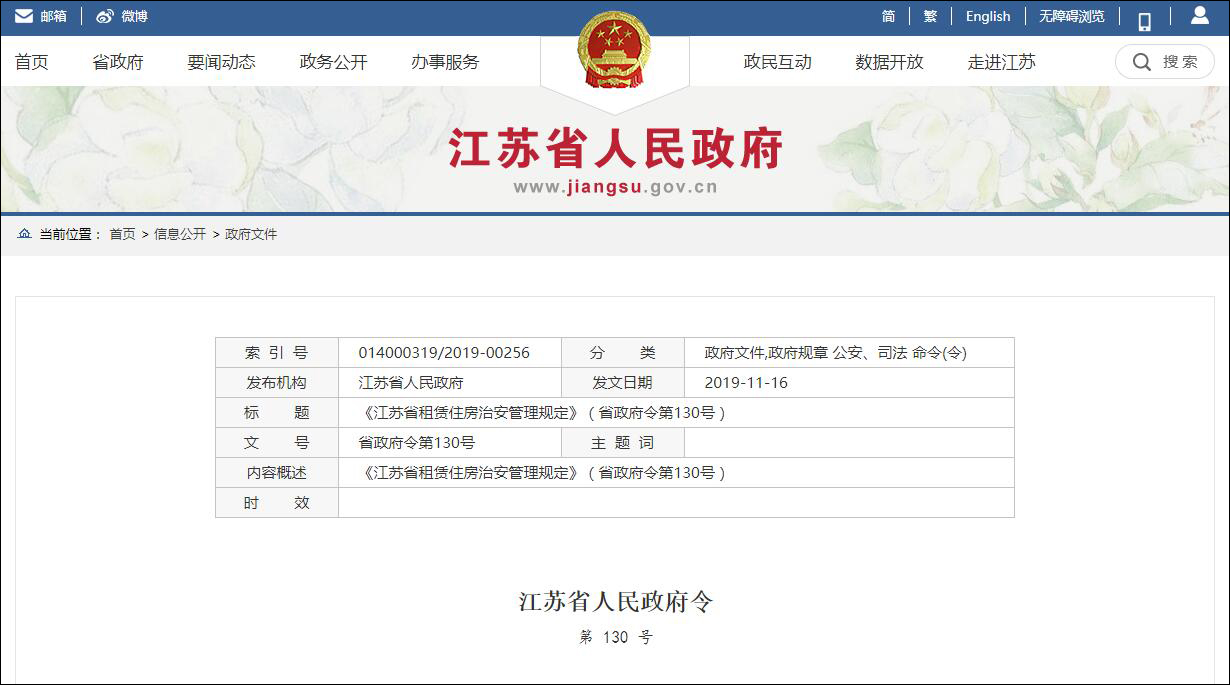Click the 文号 value 省政府令第130号
The height and width of the screenshot is (685, 1230).
[416, 443]
